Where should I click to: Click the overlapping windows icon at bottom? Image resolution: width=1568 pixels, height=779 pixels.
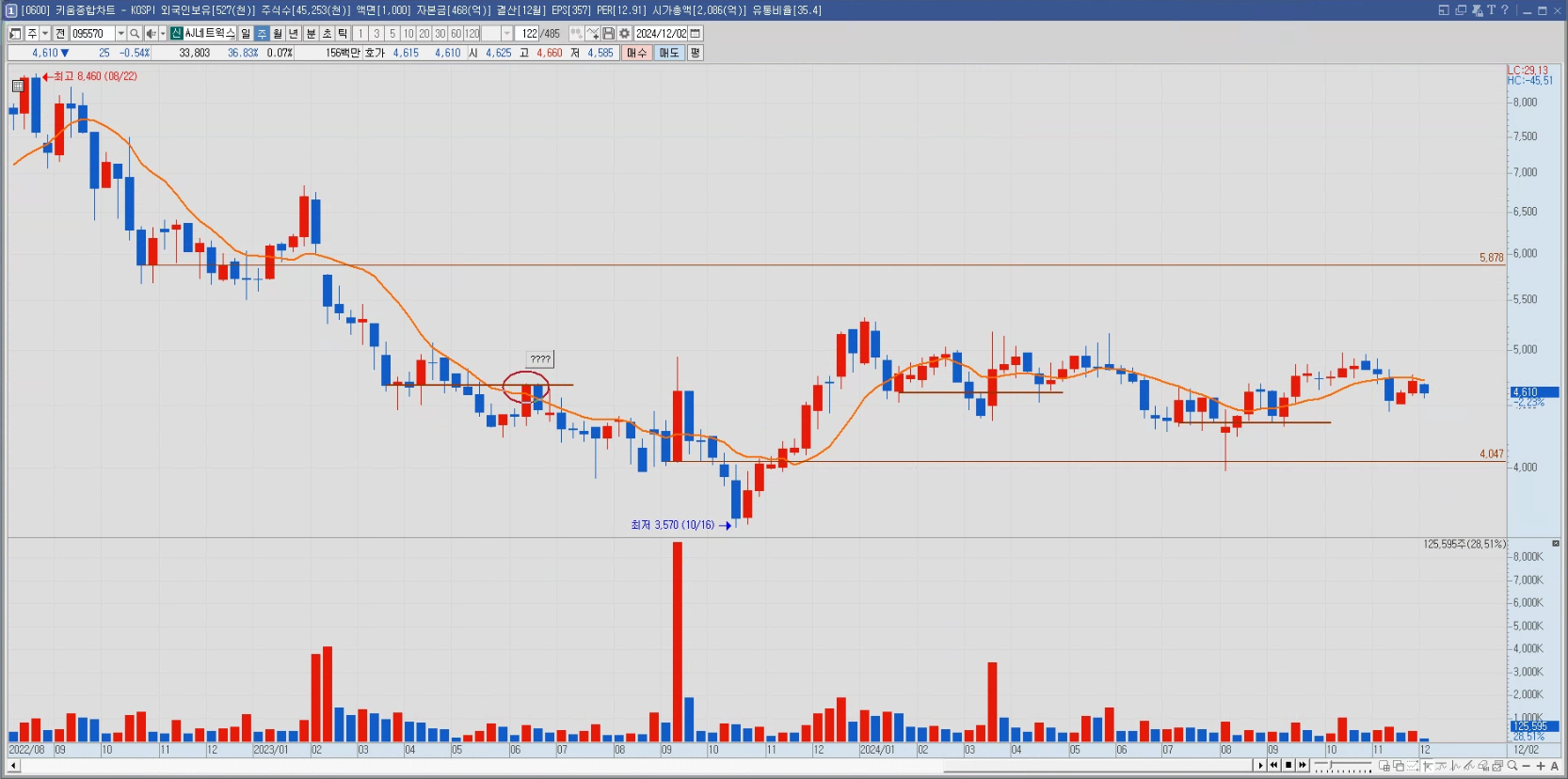[1400, 766]
